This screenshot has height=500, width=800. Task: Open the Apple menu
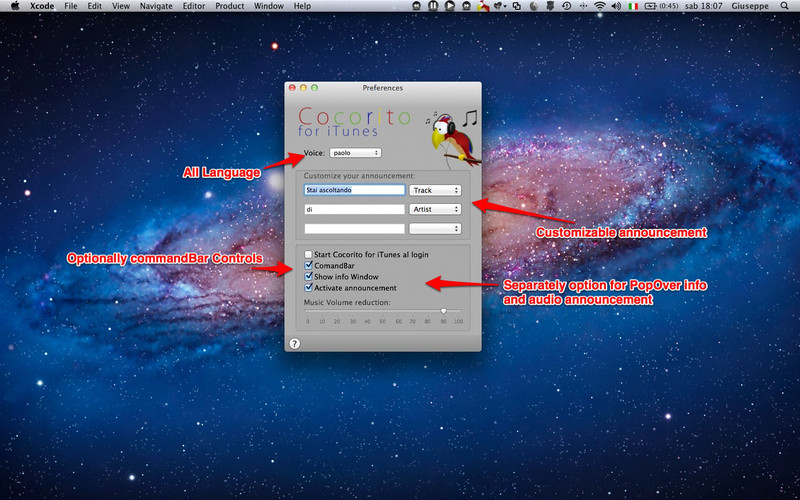point(15,6)
